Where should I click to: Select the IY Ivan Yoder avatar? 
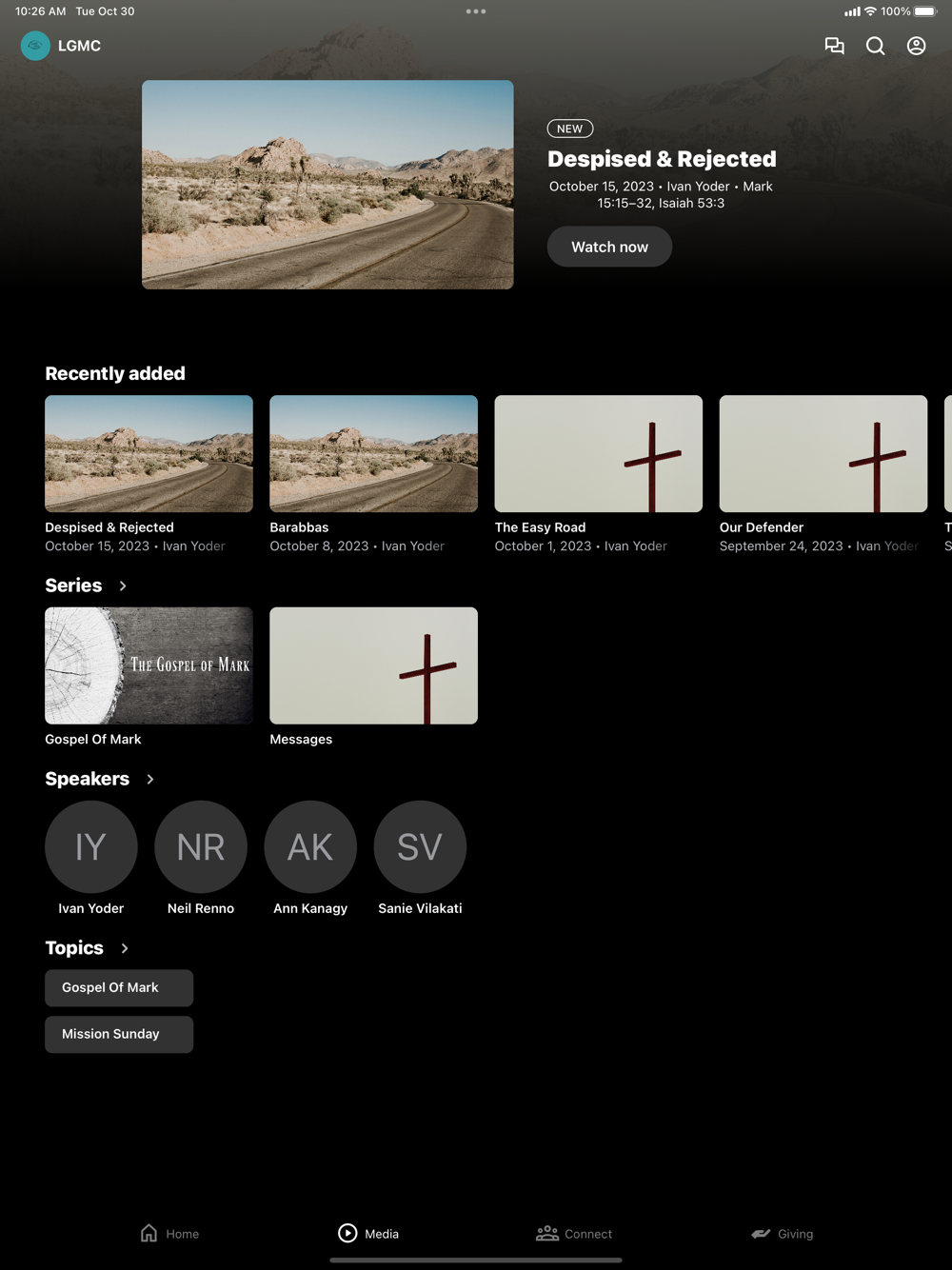91,846
